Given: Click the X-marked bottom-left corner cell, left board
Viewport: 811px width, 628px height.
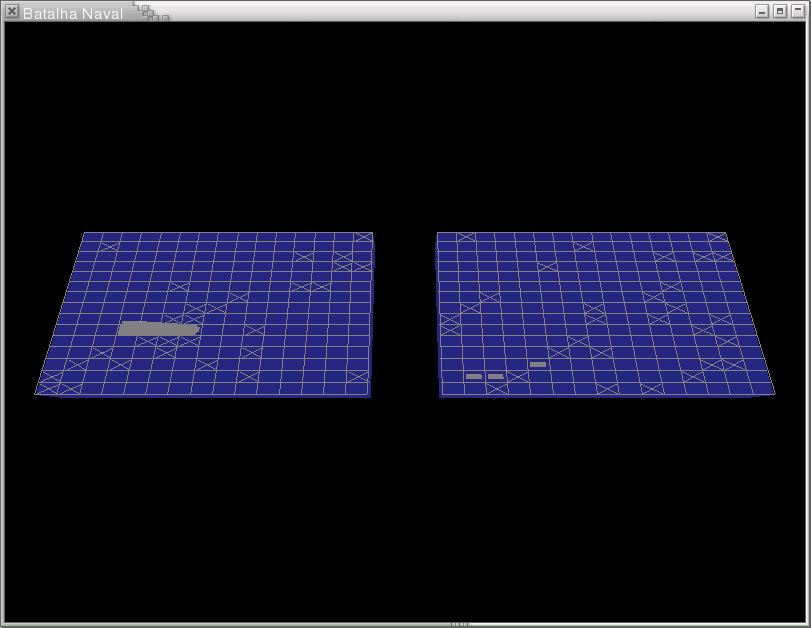Looking at the screenshot, I should coord(48,388).
